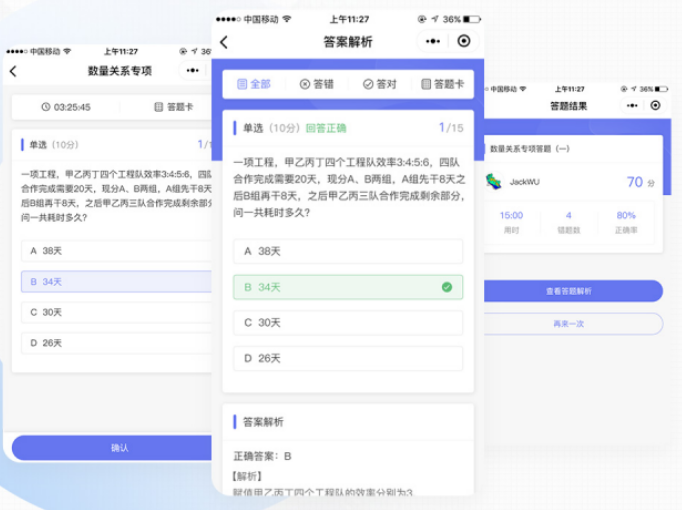Click the 再来一次 button

(572, 324)
